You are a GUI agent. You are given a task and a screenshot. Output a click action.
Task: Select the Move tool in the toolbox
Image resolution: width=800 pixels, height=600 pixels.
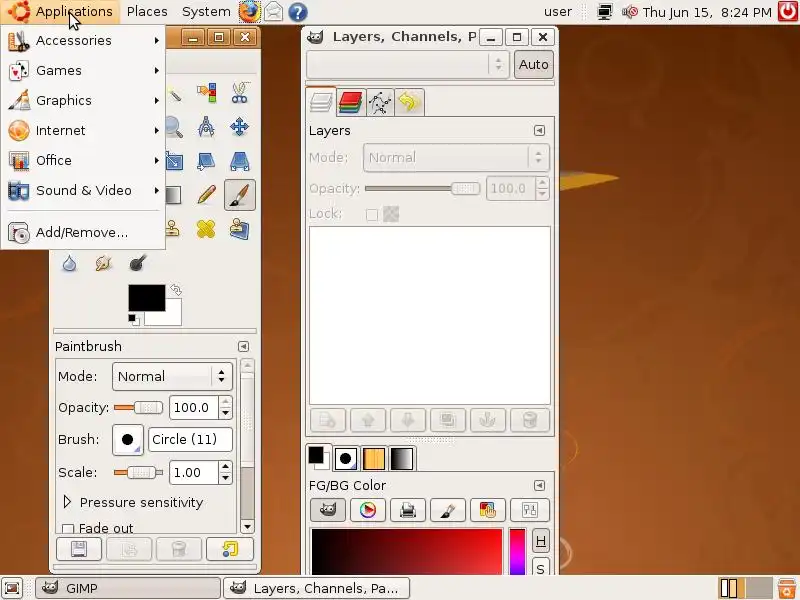click(x=239, y=128)
